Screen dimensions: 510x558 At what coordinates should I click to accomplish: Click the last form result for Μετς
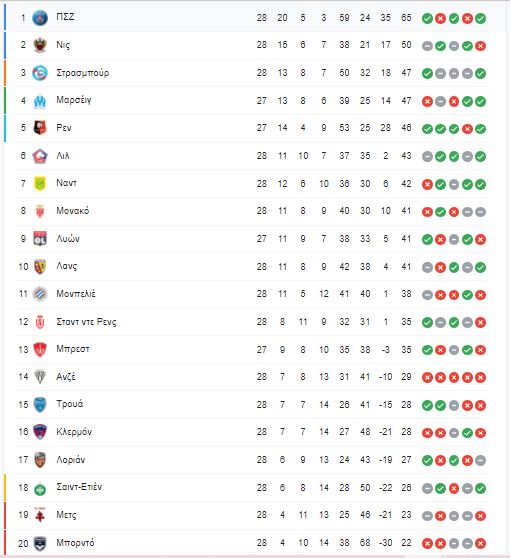click(x=480, y=516)
